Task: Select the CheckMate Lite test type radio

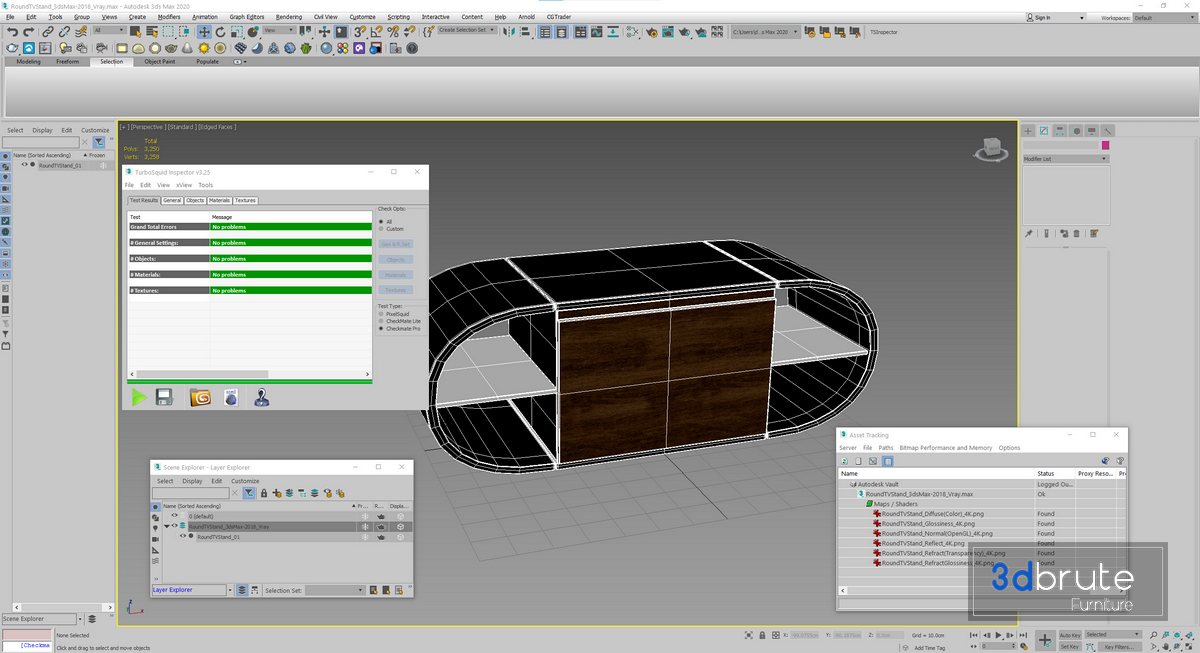Action: point(381,321)
